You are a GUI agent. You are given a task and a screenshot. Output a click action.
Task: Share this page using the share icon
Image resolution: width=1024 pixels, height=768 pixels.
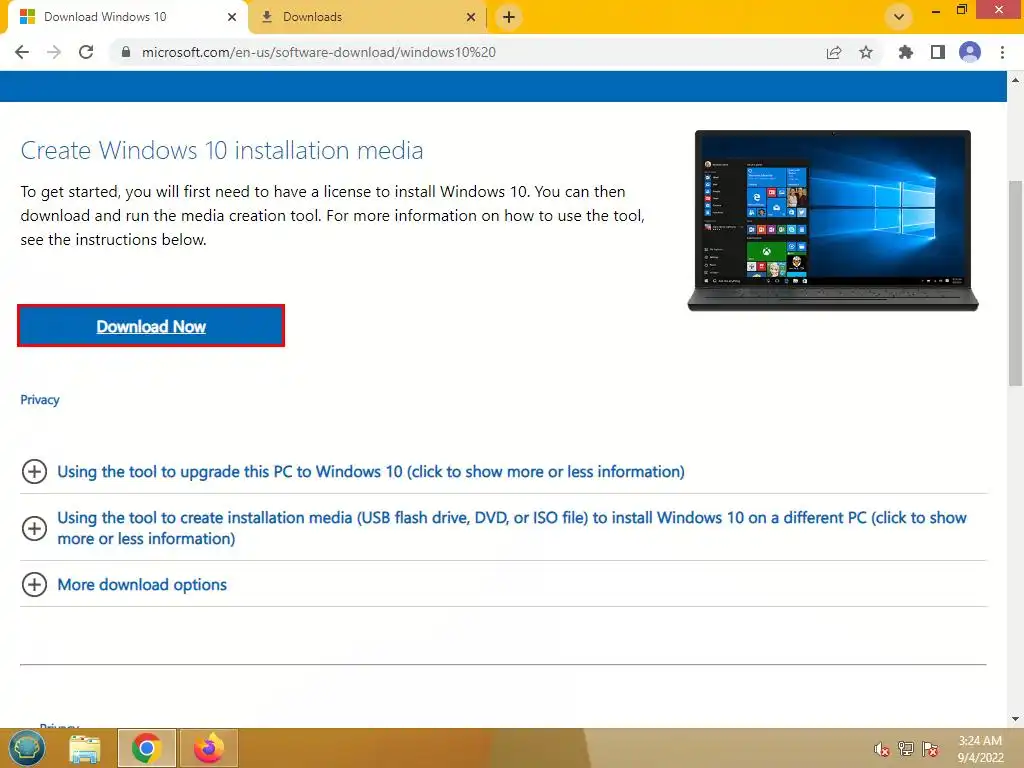tap(834, 52)
